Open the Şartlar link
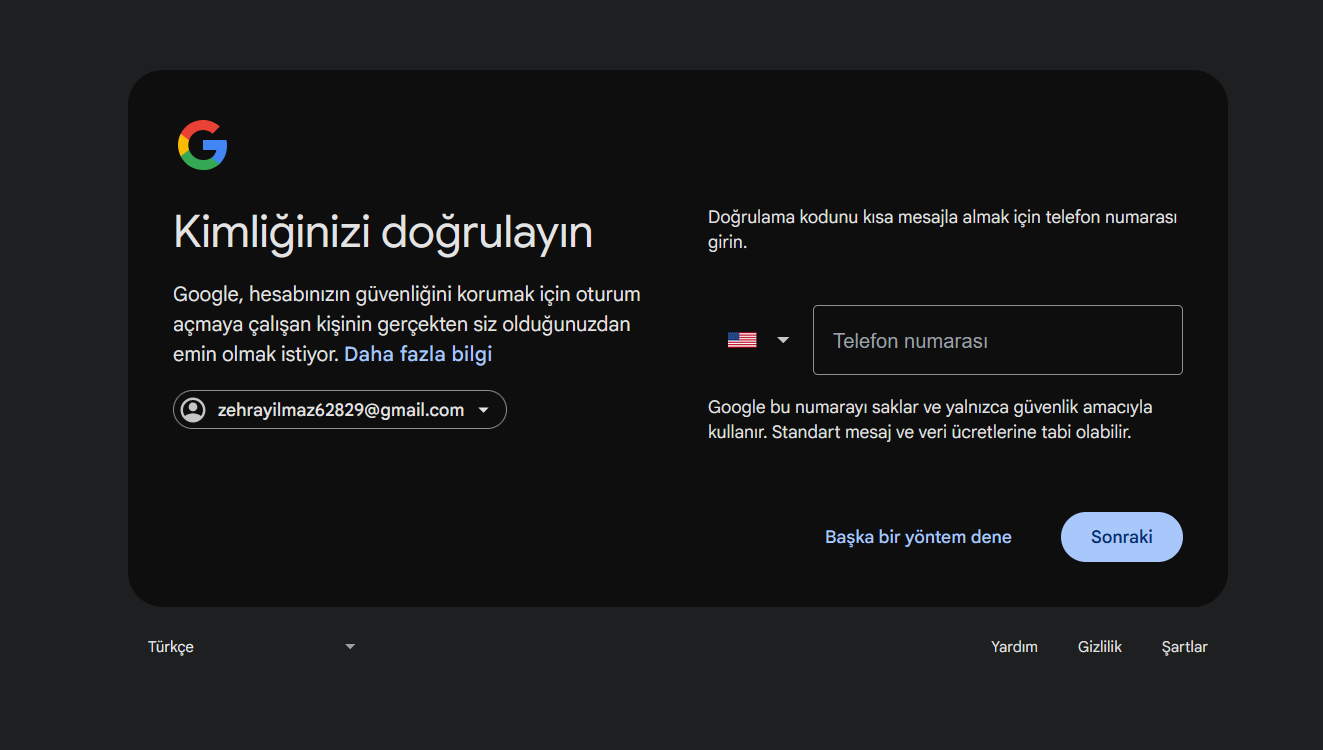1323x750 pixels. pyautogui.click(x=1185, y=647)
